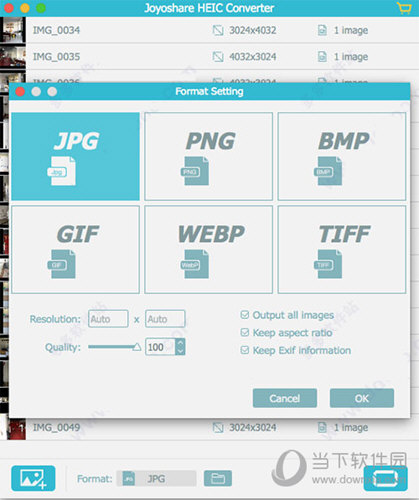Confirm with the OK button
Viewport: 419px width, 500px height.
click(362, 398)
